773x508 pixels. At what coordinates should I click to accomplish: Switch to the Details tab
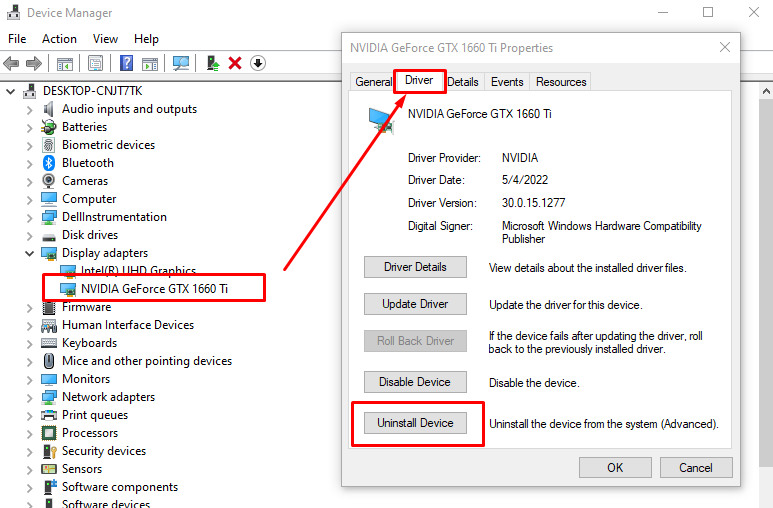463,82
